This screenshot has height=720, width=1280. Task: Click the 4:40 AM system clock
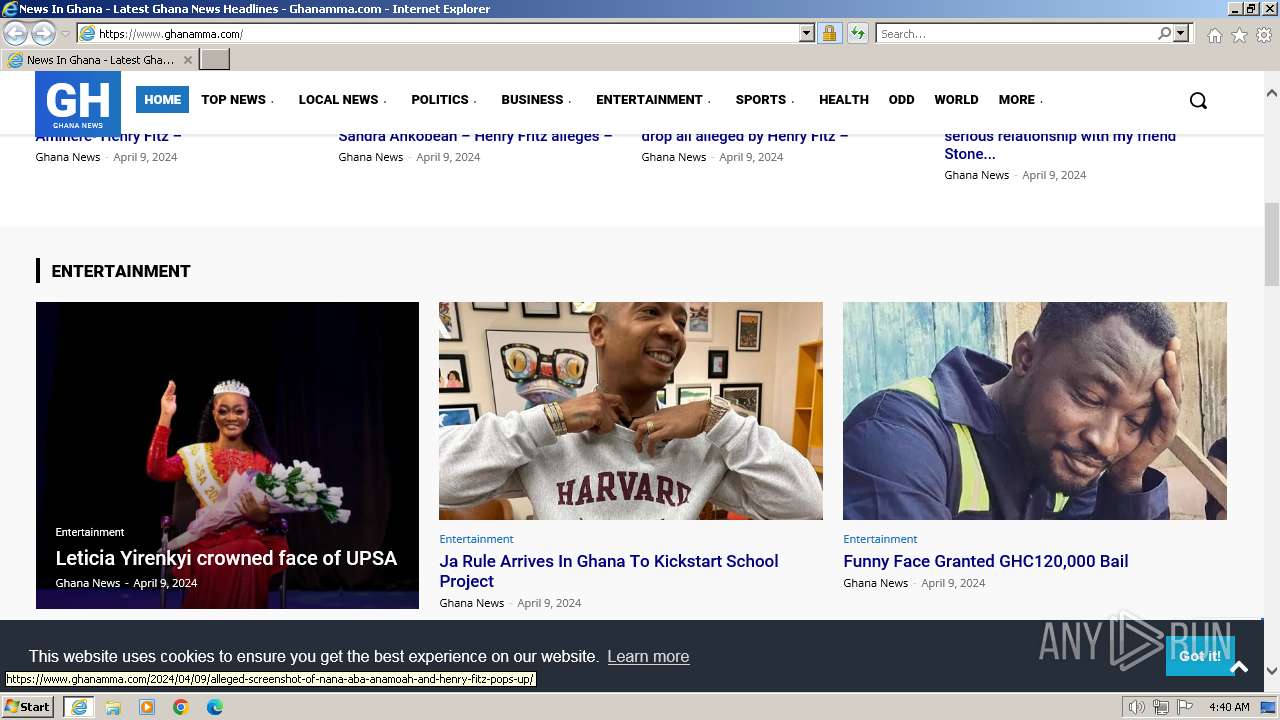pyautogui.click(x=1229, y=707)
